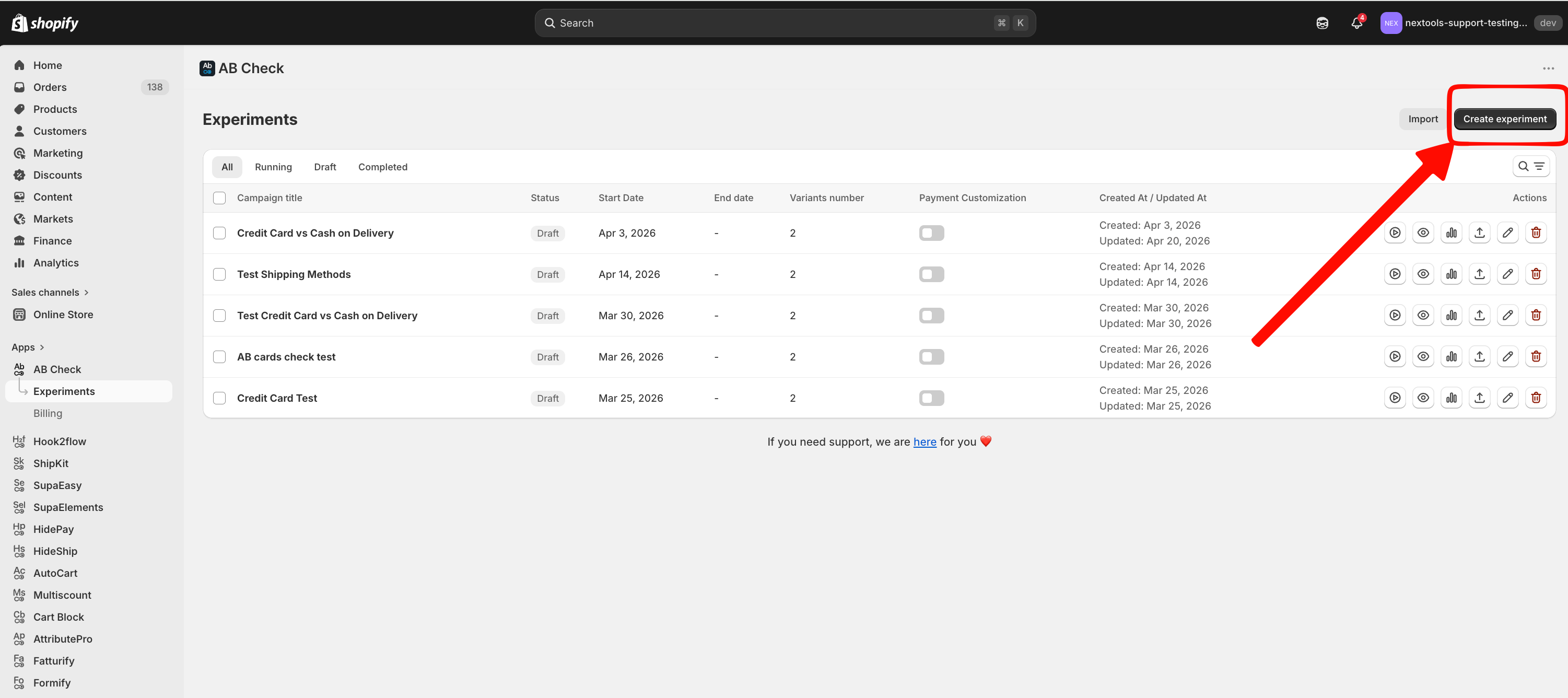
Task: Click the top Search field
Action: coord(784,23)
